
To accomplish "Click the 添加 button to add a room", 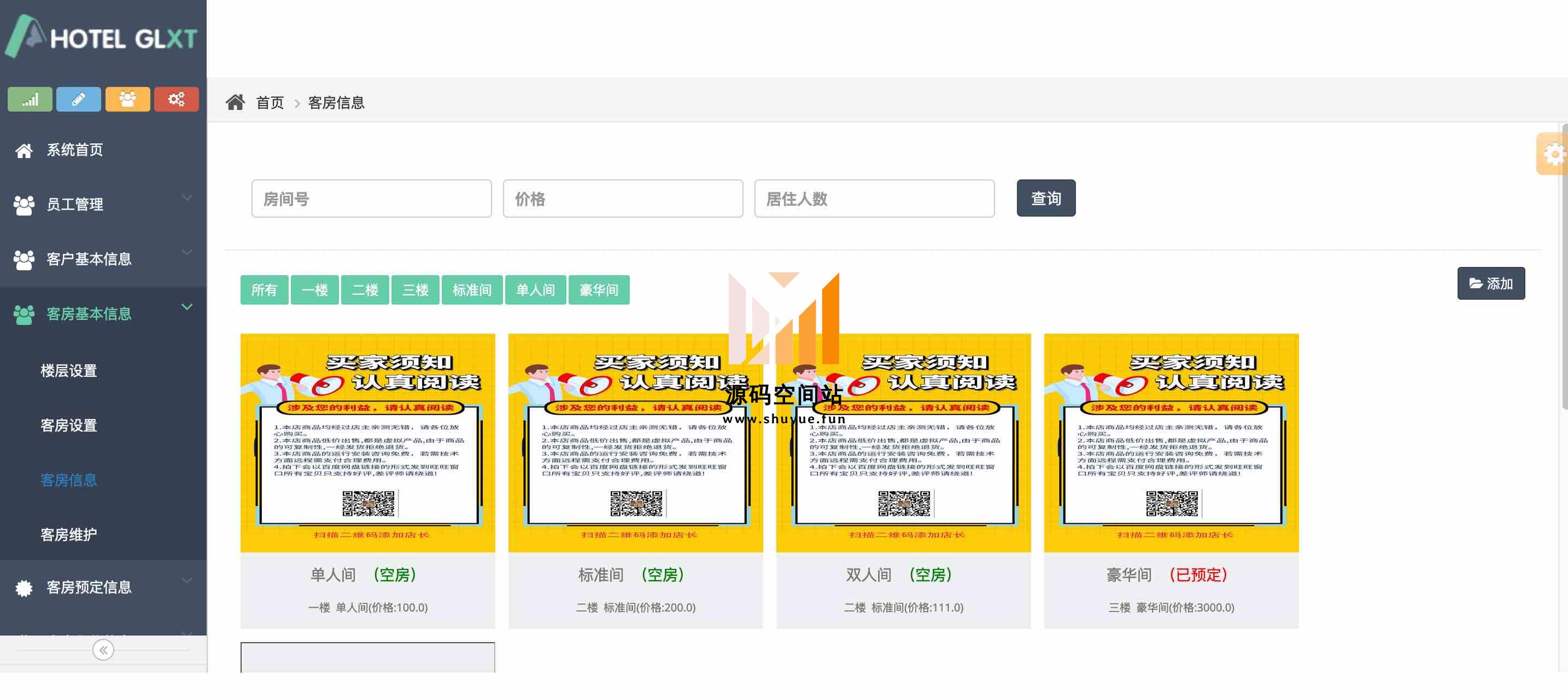I will tap(1491, 284).
